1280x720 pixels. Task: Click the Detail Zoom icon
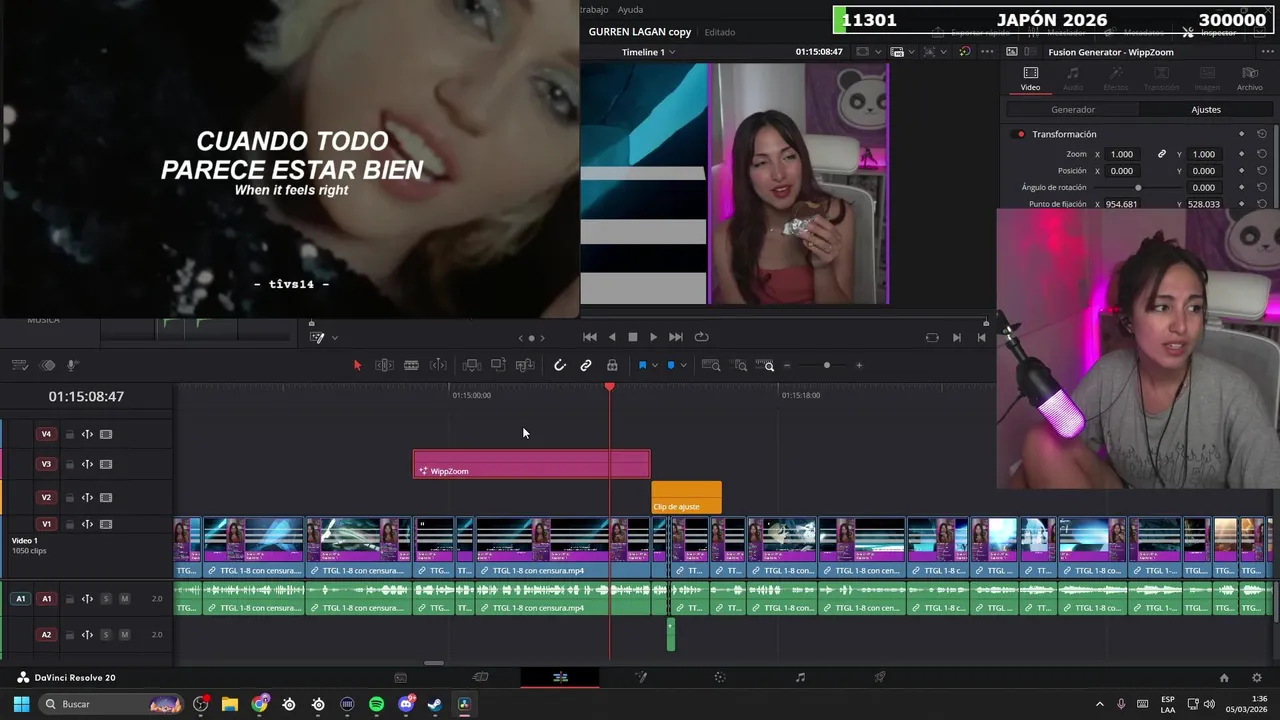pos(741,365)
